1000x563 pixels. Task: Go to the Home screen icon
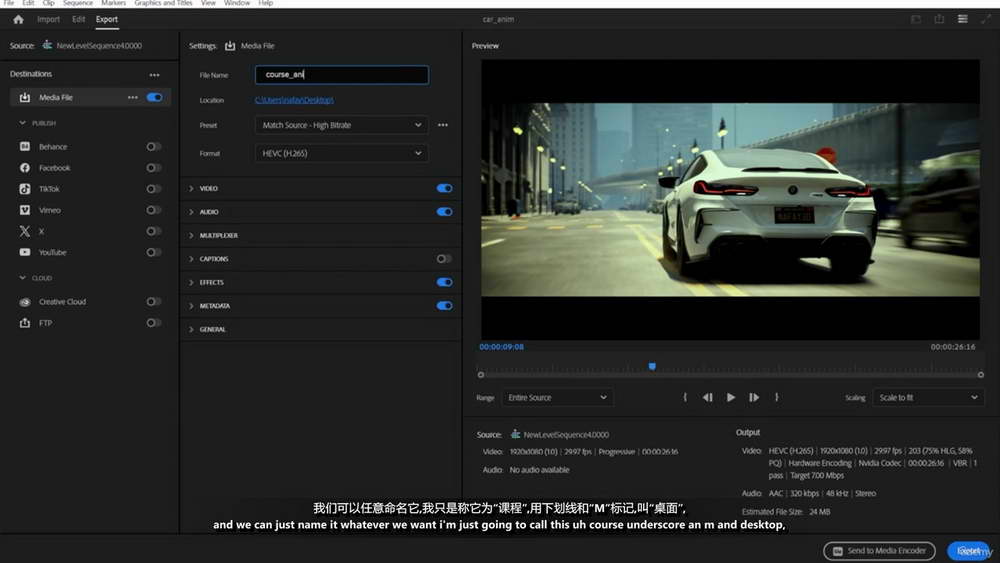click(18, 20)
